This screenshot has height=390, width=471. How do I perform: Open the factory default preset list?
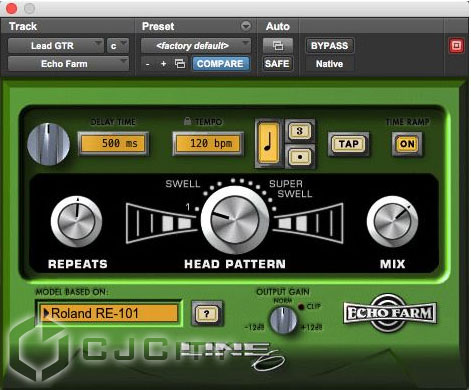pos(196,46)
